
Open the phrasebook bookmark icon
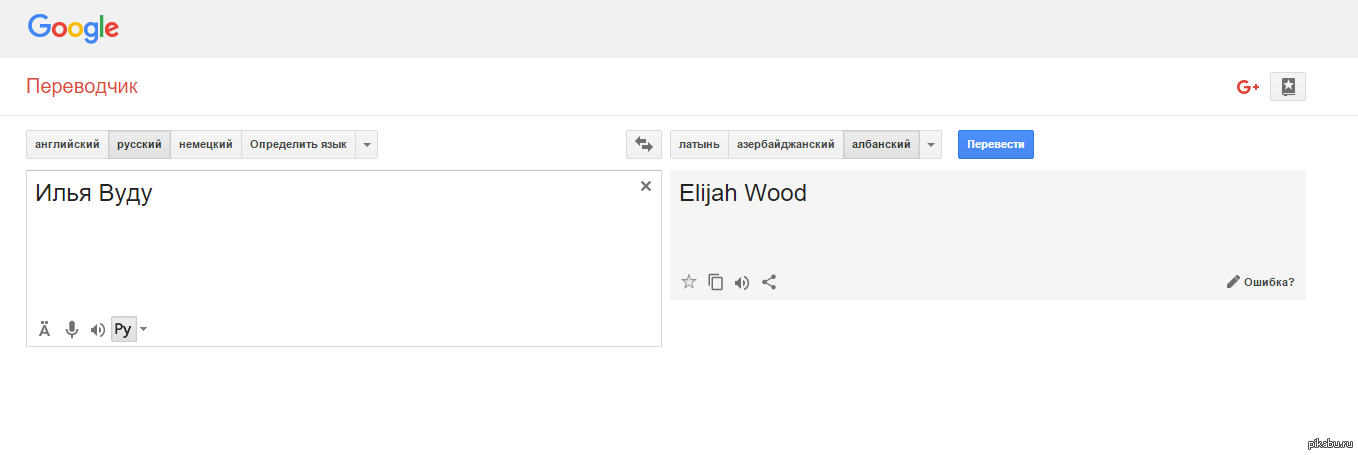tap(1288, 87)
